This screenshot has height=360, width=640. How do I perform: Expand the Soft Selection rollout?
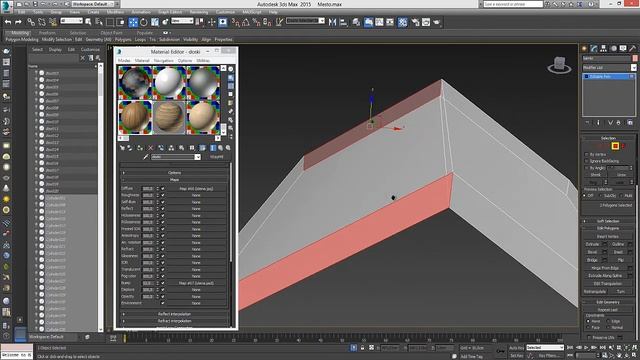(x=608, y=221)
